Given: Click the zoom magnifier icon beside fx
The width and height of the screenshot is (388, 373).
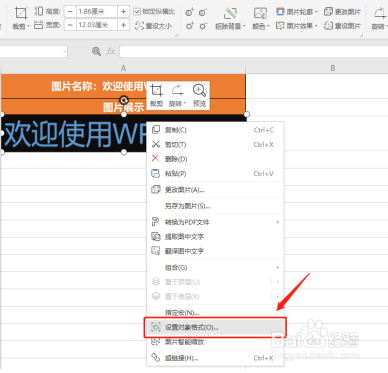Looking at the screenshot, I should coord(96,51).
